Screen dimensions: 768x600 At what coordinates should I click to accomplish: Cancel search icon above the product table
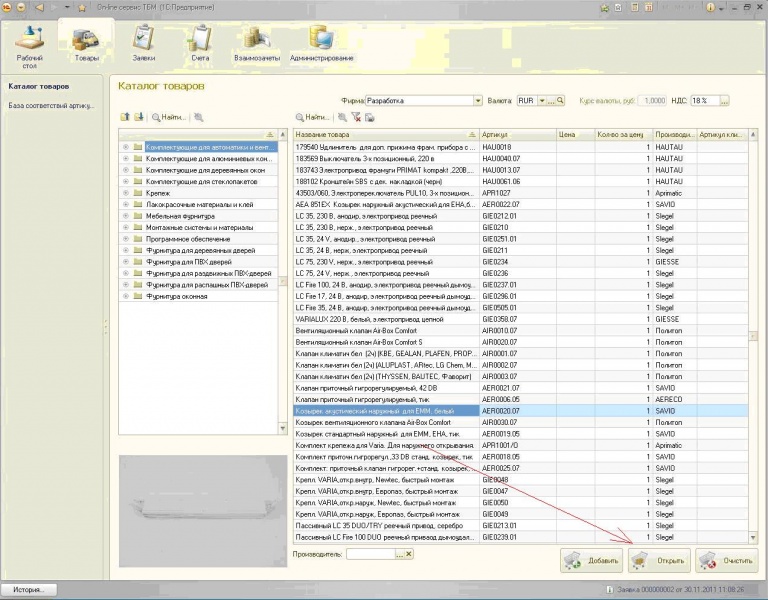[342, 117]
